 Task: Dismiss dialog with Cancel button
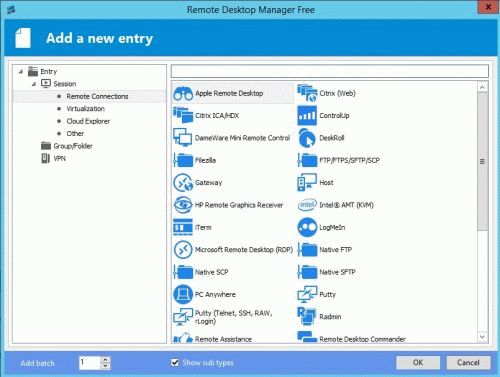pos(468,363)
